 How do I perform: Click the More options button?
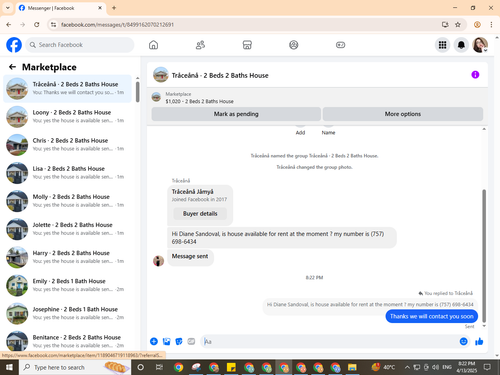pos(403,114)
